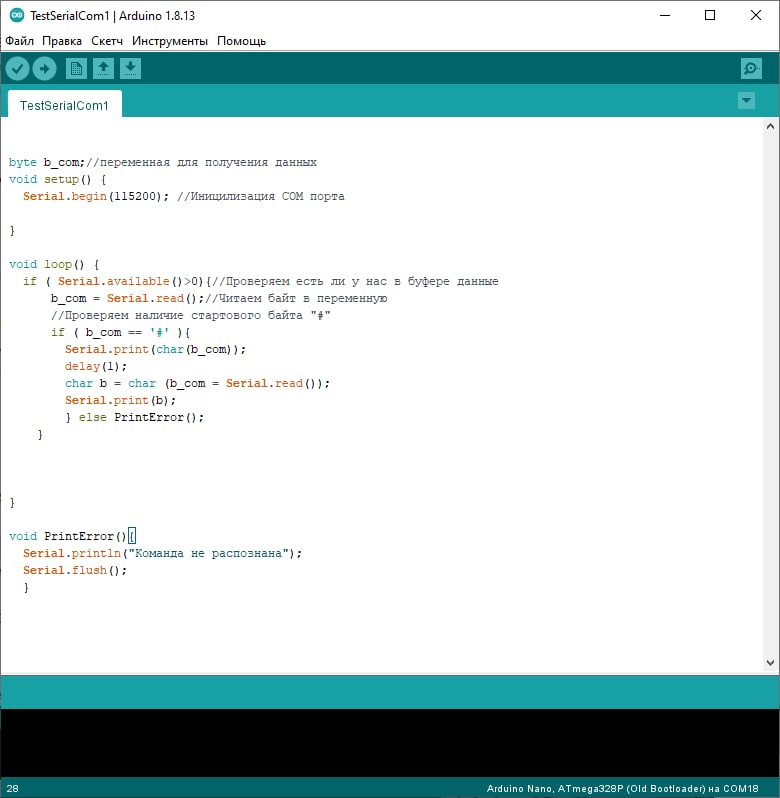The height and width of the screenshot is (798, 780).
Task: Click on 'void setup() {' line
Action: (x=57, y=179)
